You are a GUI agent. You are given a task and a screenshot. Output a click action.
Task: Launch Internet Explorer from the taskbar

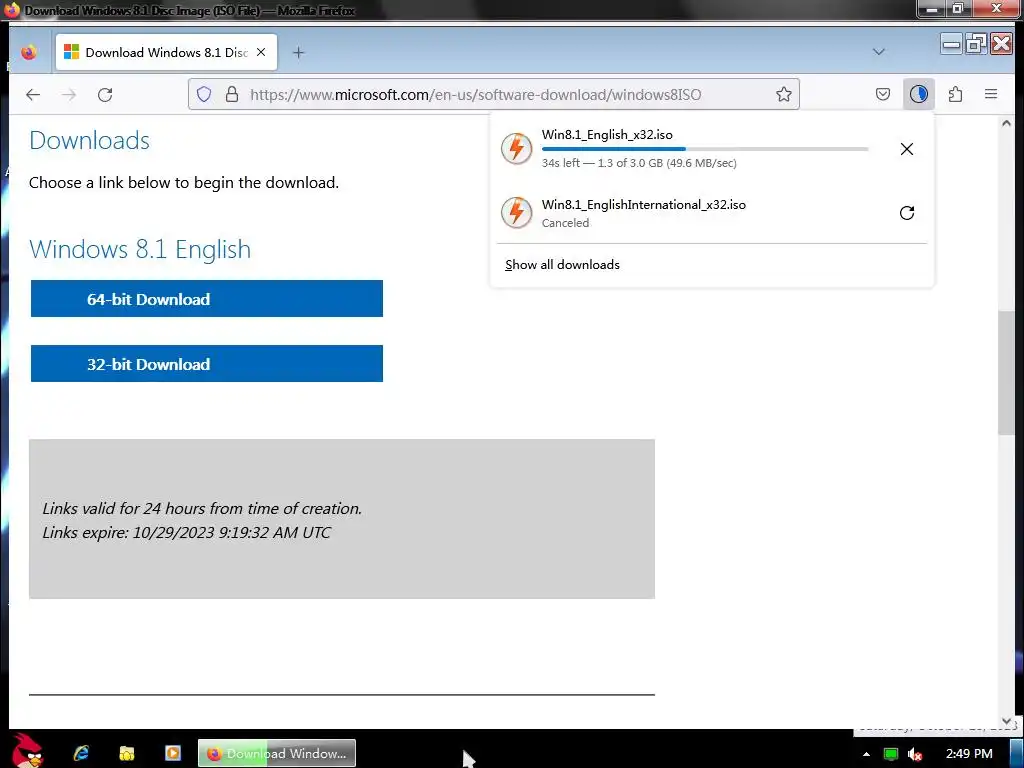tap(81, 753)
